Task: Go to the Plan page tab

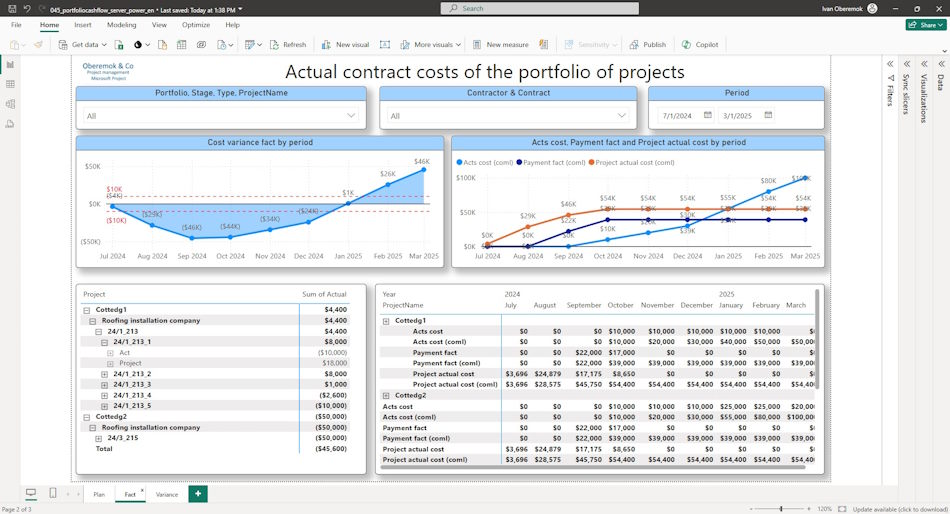Action: (x=99, y=495)
